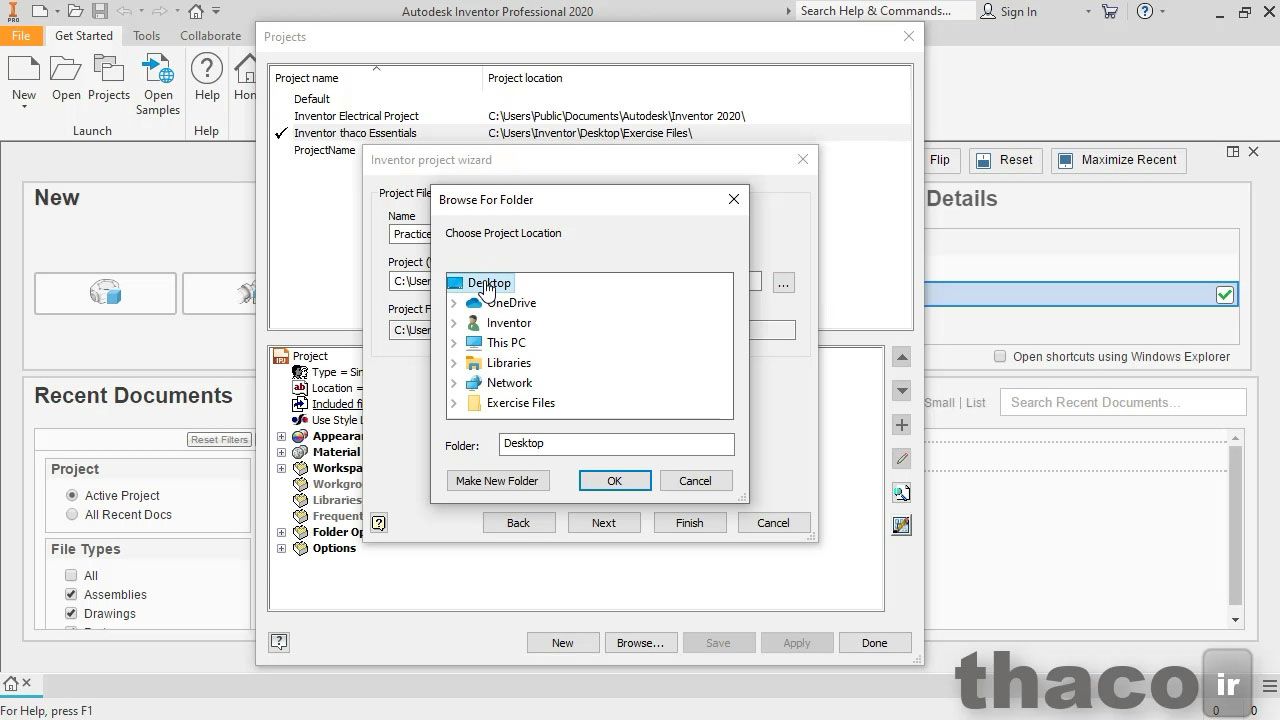Click the configure content center libraries icon

[902, 525]
